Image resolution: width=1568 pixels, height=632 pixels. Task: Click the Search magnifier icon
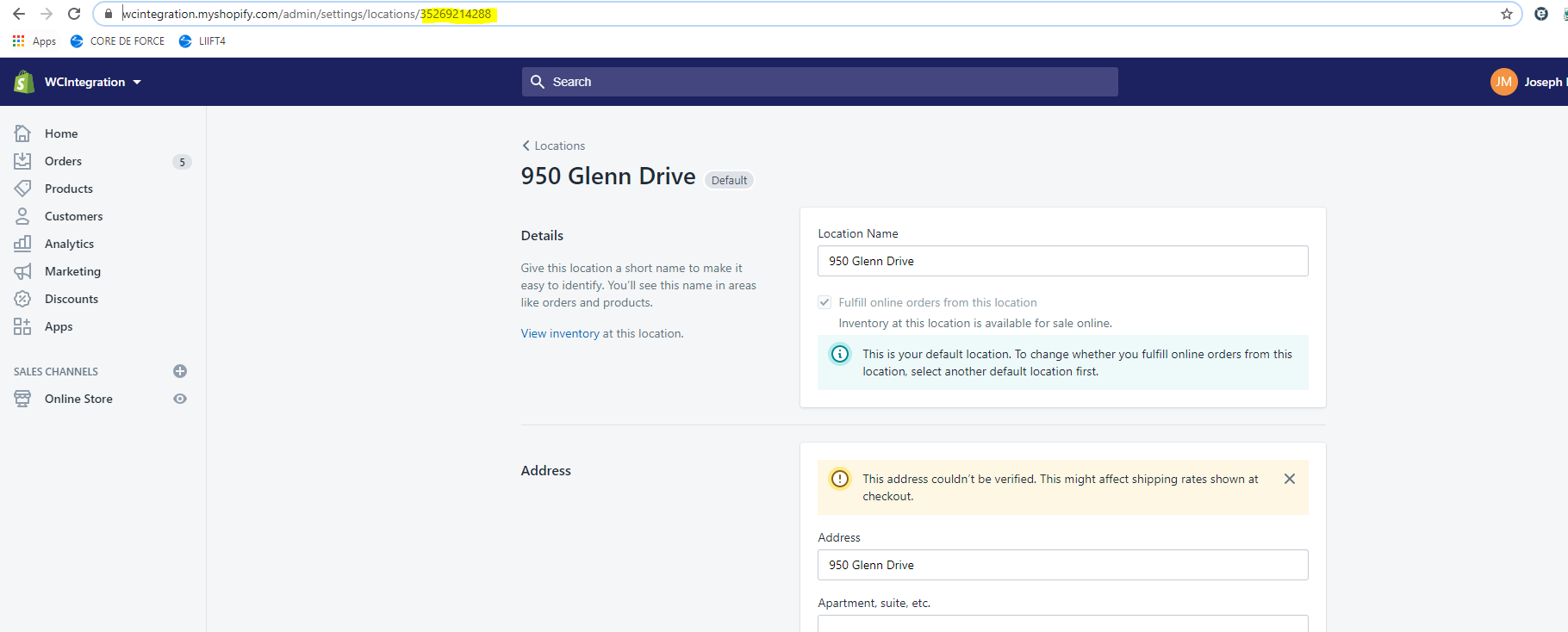(x=538, y=82)
